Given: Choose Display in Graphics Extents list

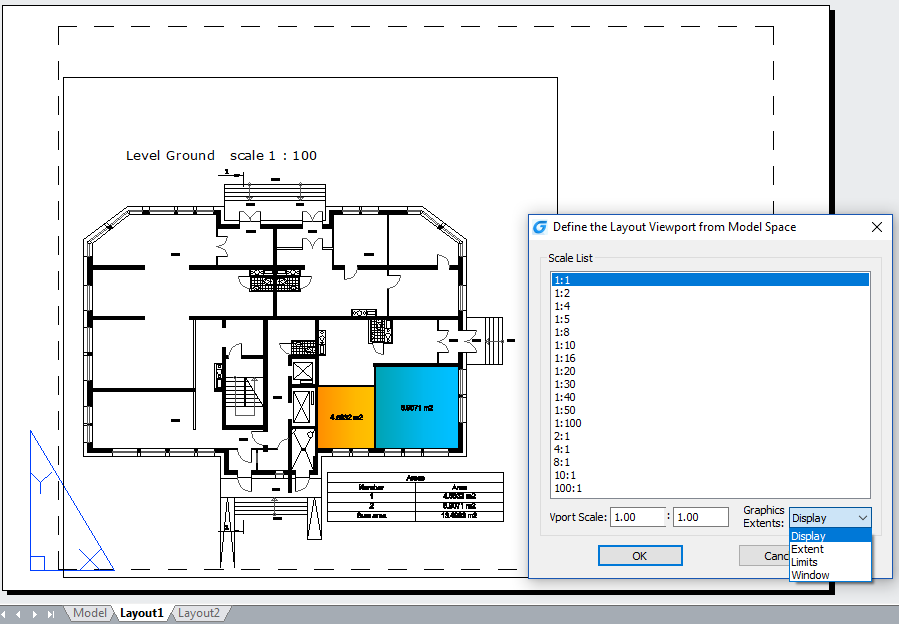Looking at the screenshot, I should click(830, 536).
